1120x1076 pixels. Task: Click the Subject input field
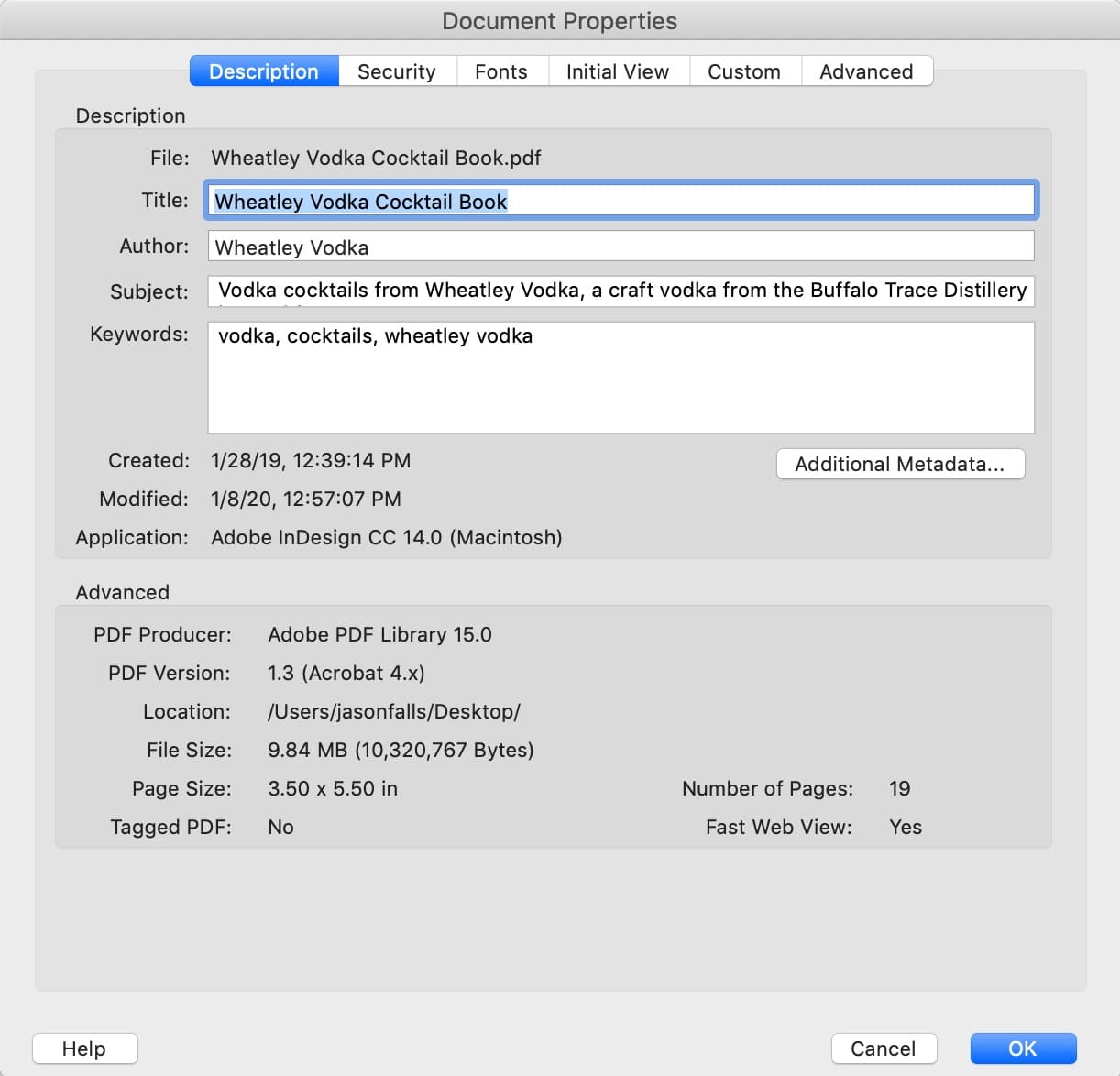pyautogui.click(x=621, y=291)
